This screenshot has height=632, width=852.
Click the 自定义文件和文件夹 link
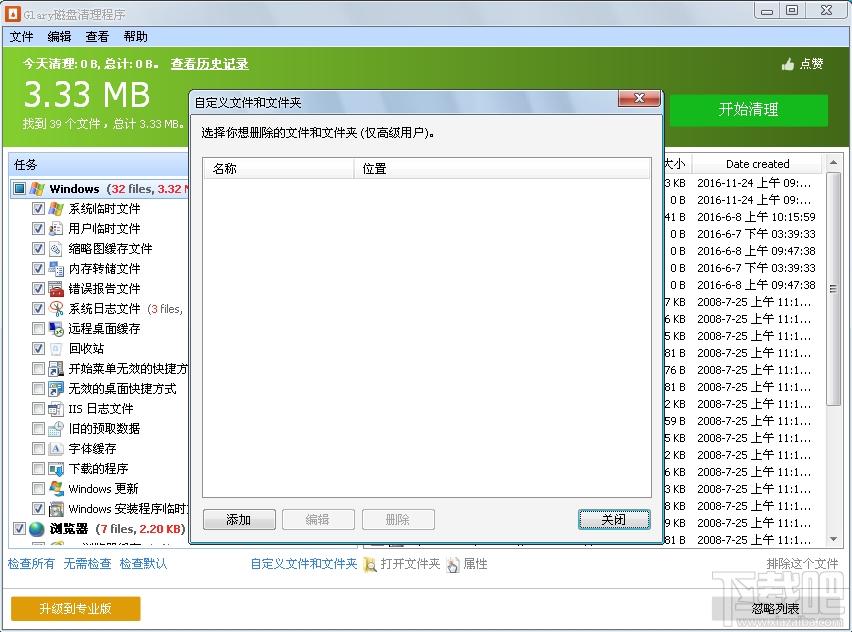(x=304, y=564)
